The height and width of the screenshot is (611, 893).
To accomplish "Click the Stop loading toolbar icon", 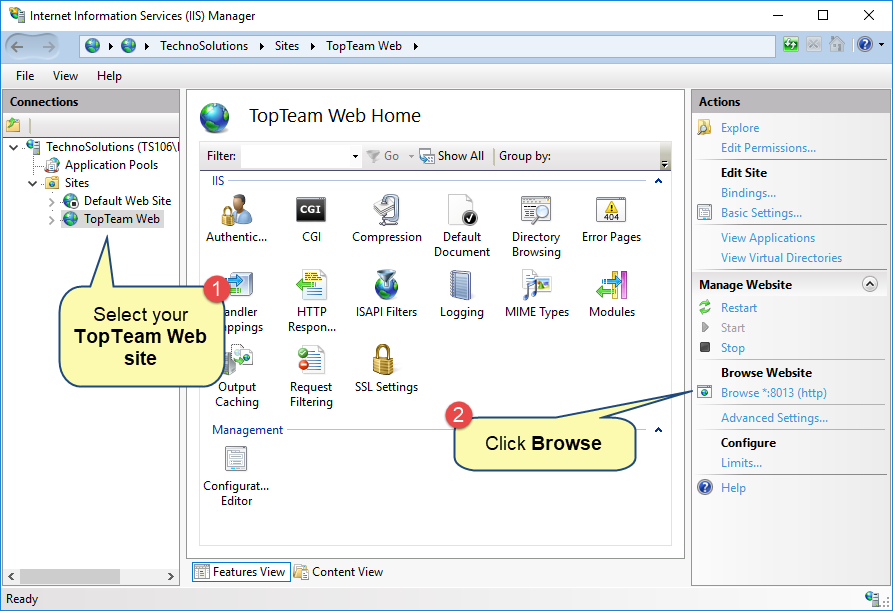I will (x=814, y=44).
